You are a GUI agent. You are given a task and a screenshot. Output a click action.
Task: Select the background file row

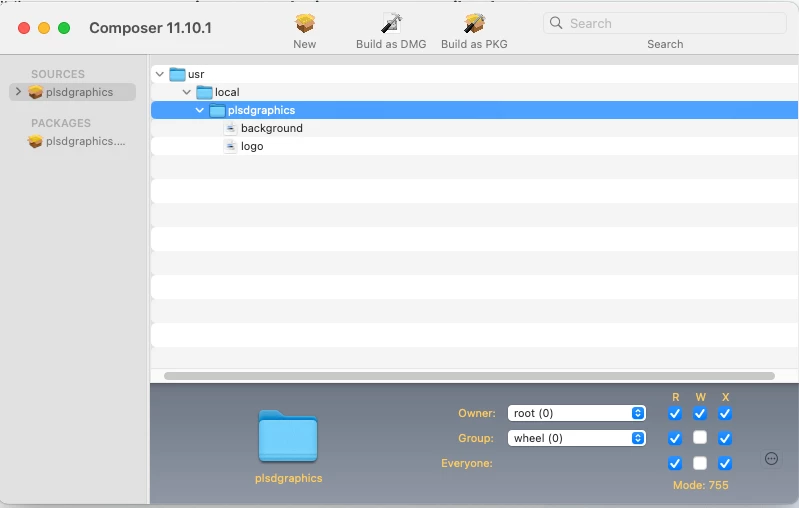(474, 128)
